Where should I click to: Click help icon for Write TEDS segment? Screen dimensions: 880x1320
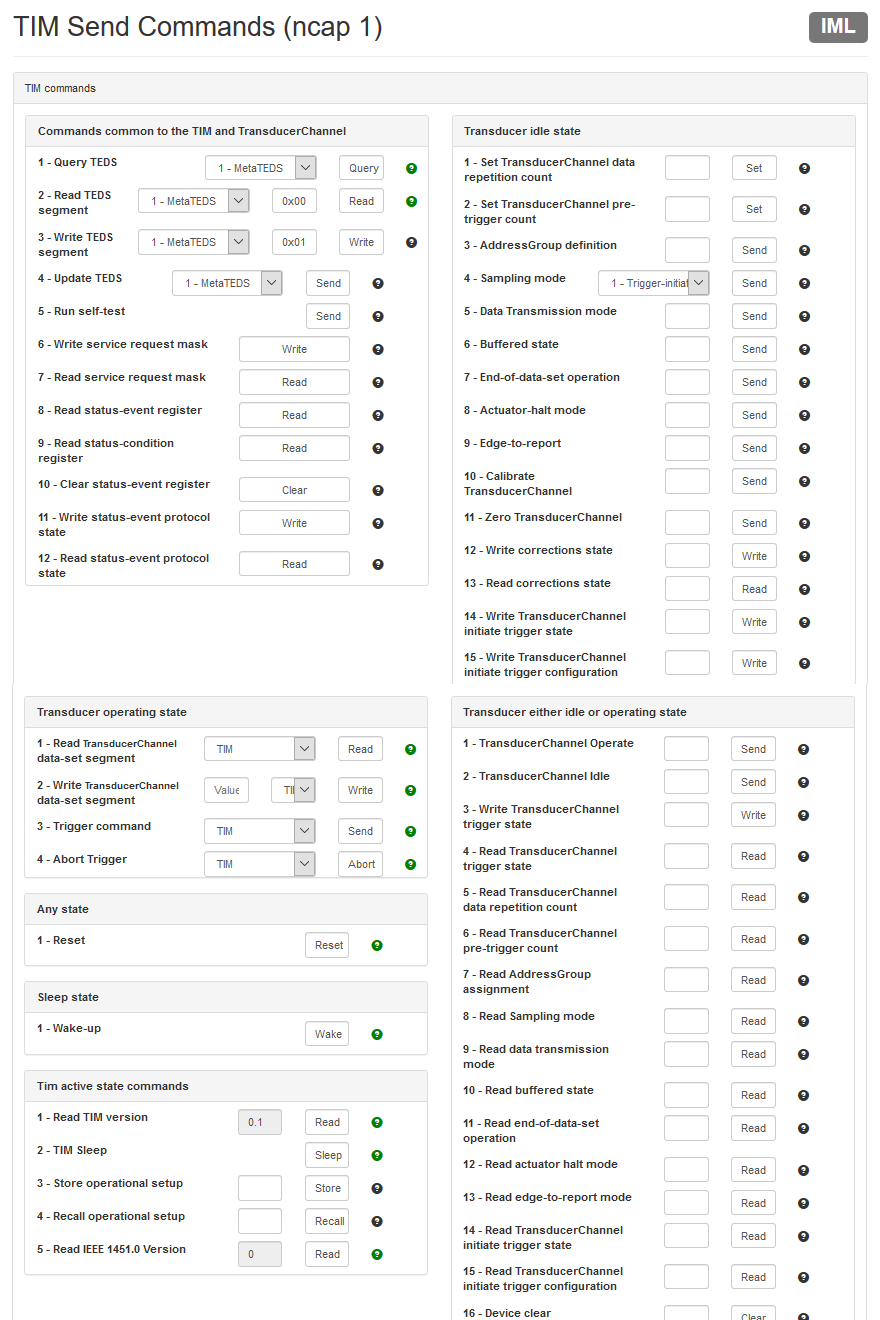411,242
